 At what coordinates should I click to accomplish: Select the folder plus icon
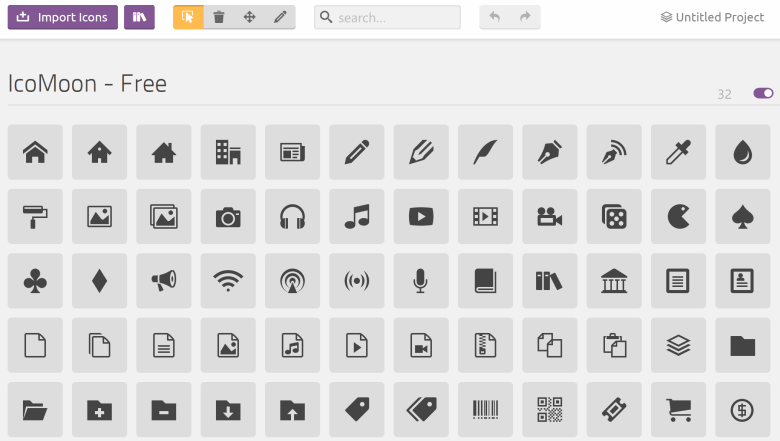pos(99,410)
